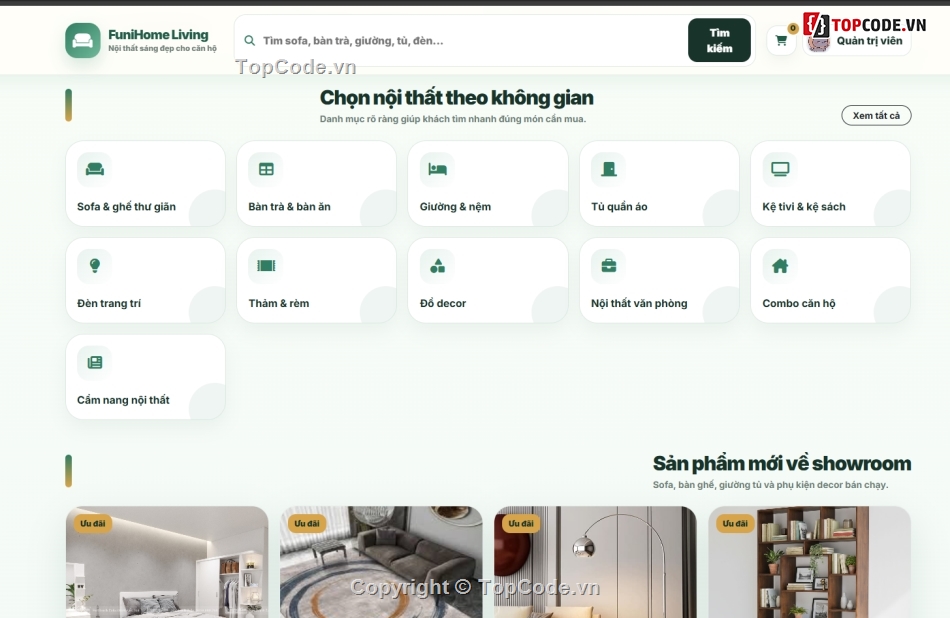Click the Tìm kiếm search button

(x=719, y=41)
